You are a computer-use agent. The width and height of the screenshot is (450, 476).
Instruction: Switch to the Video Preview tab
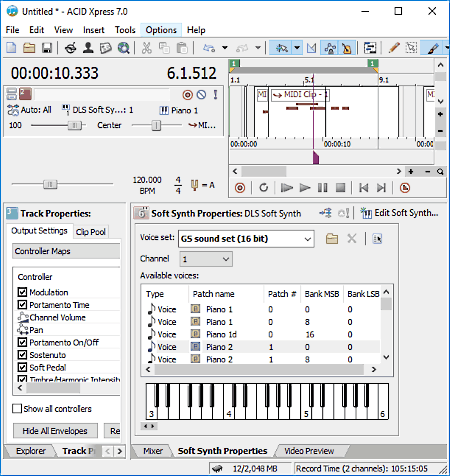[x=309, y=451]
